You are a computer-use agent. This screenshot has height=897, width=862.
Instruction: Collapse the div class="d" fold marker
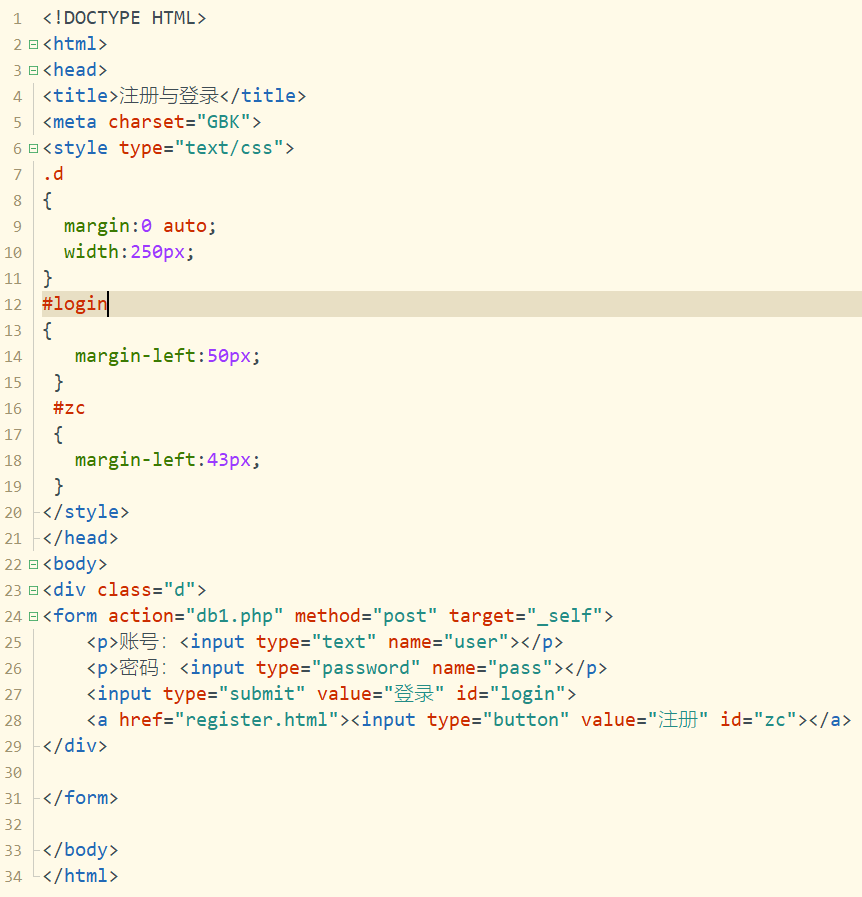click(x=34, y=590)
